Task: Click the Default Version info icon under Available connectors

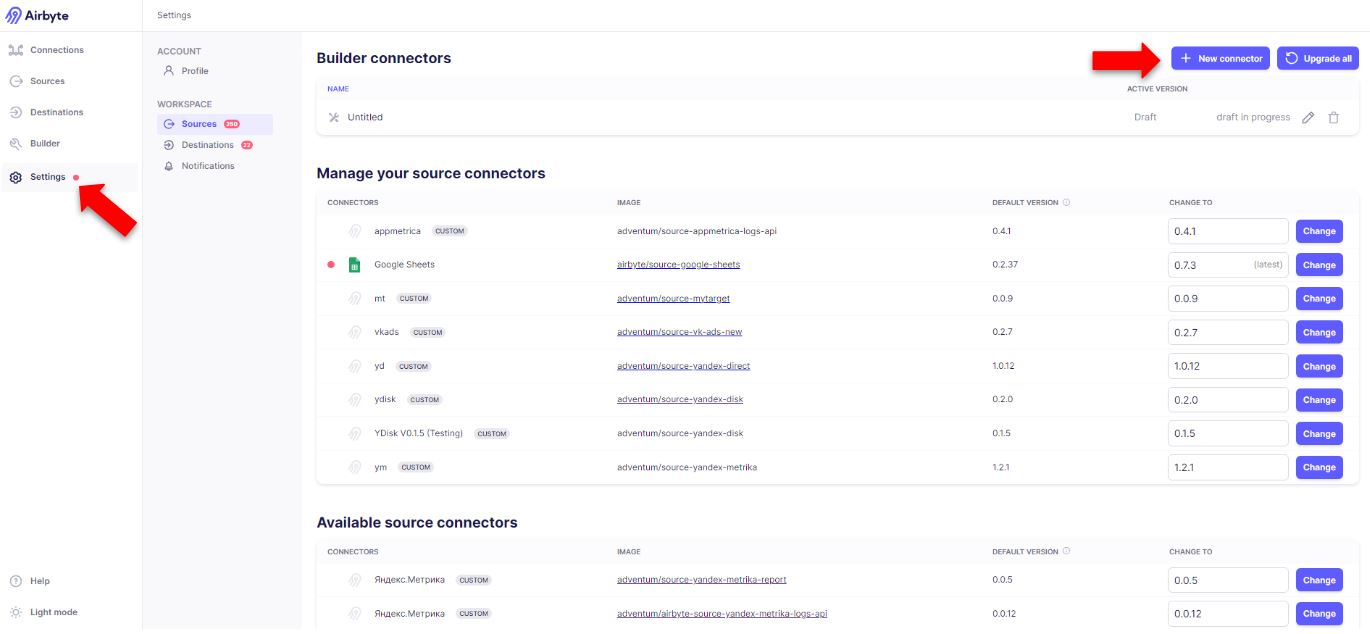Action: pos(1066,551)
